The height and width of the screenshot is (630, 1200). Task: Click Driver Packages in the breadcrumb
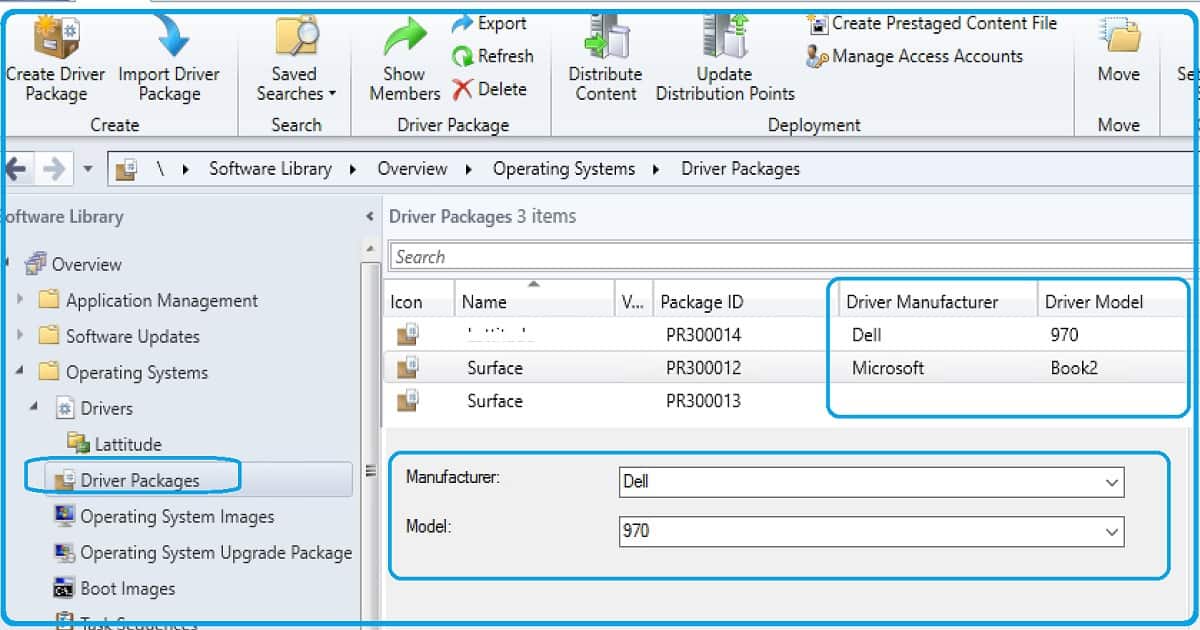tap(741, 169)
